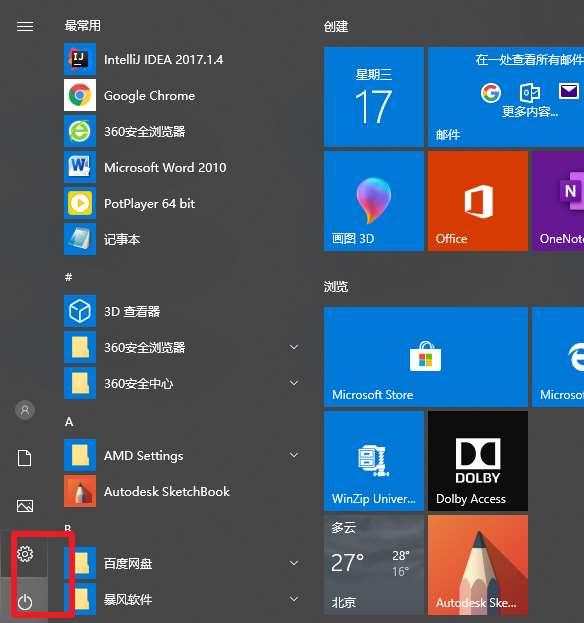Open the calendar tile showing 17
The height and width of the screenshot is (623, 584).
pyautogui.click(x=374, y=97)
